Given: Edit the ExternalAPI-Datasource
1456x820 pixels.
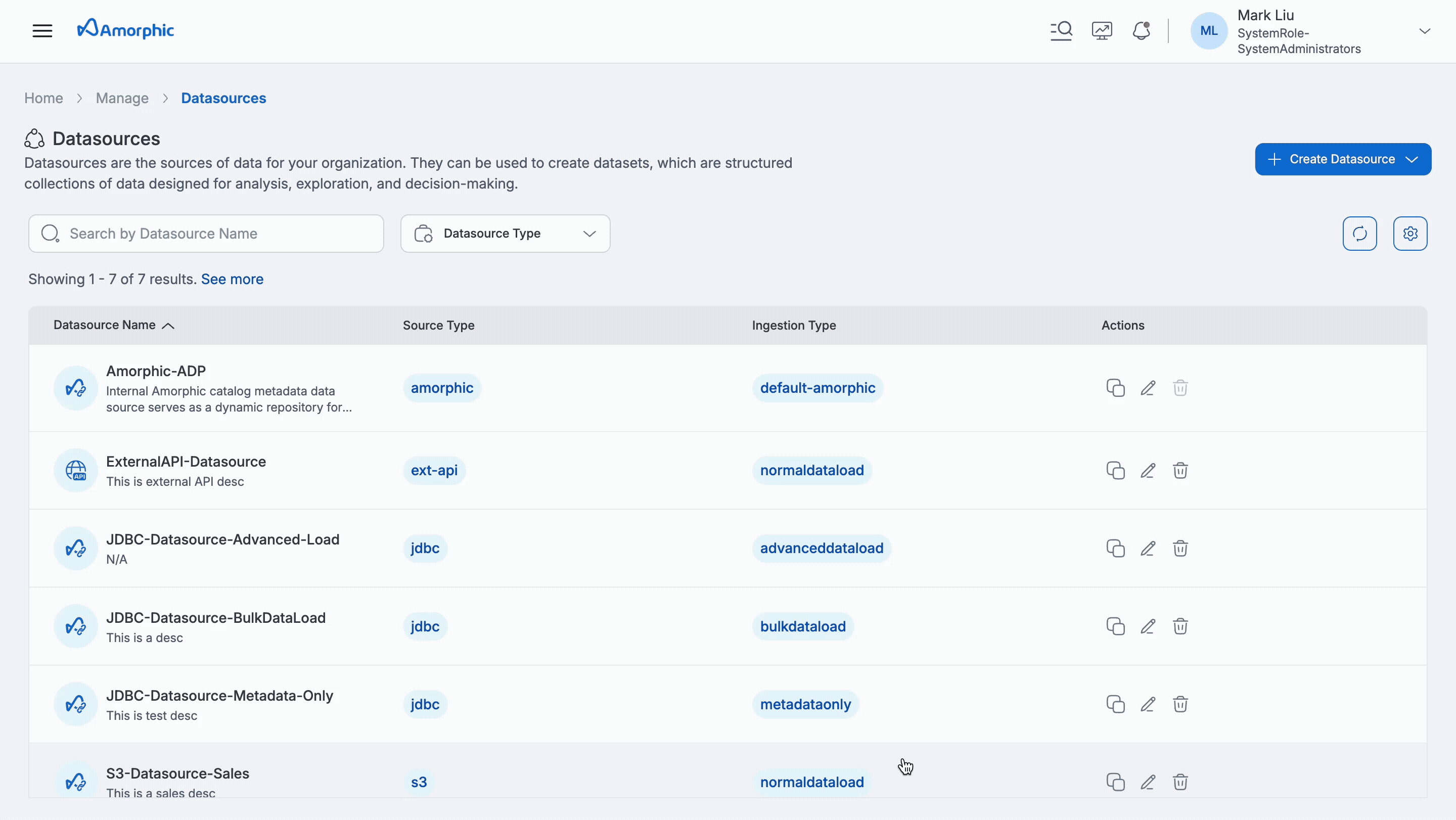Looking at the screenshot, I should [1148, 470].
